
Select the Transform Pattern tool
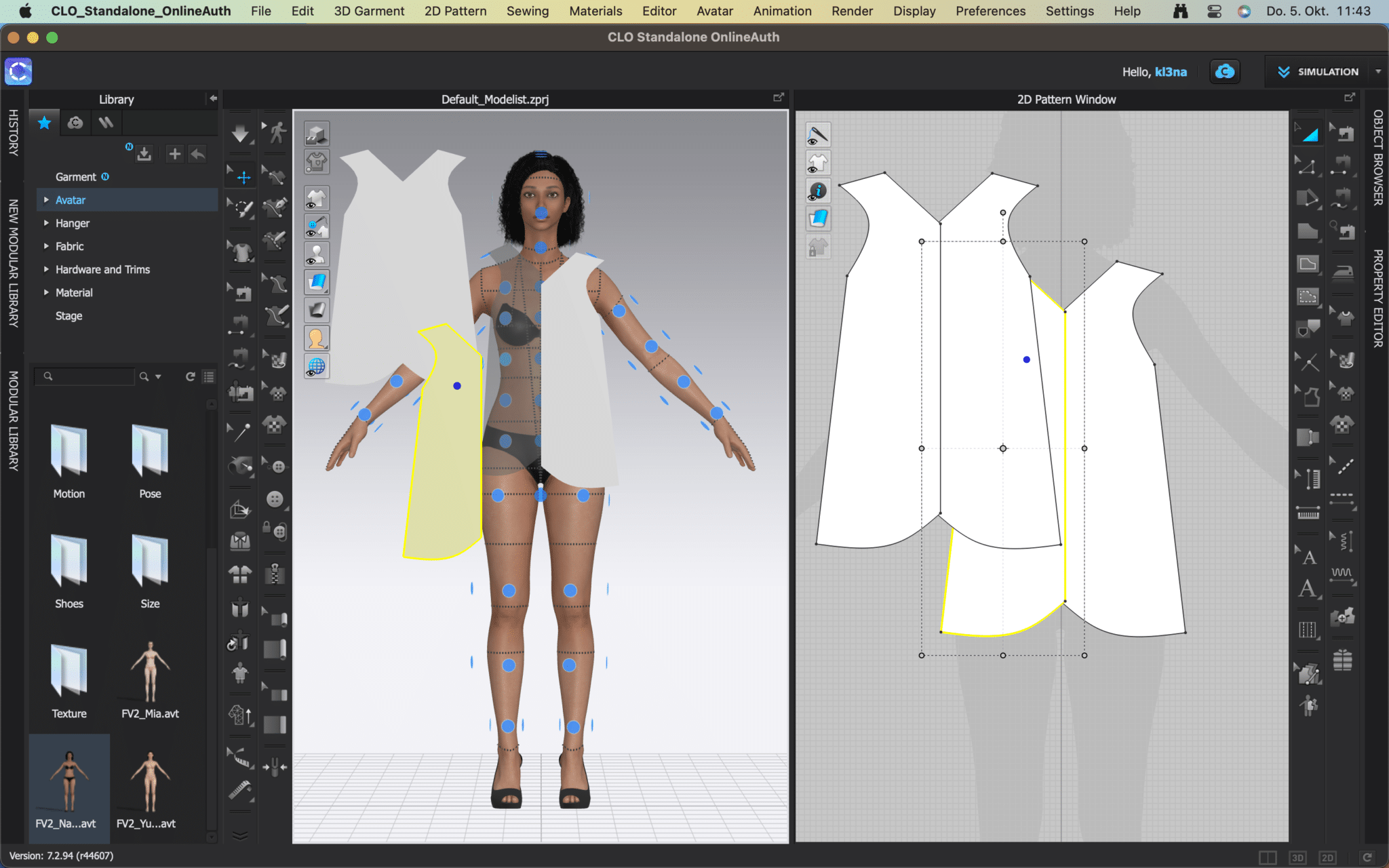tap(1309, 134)
